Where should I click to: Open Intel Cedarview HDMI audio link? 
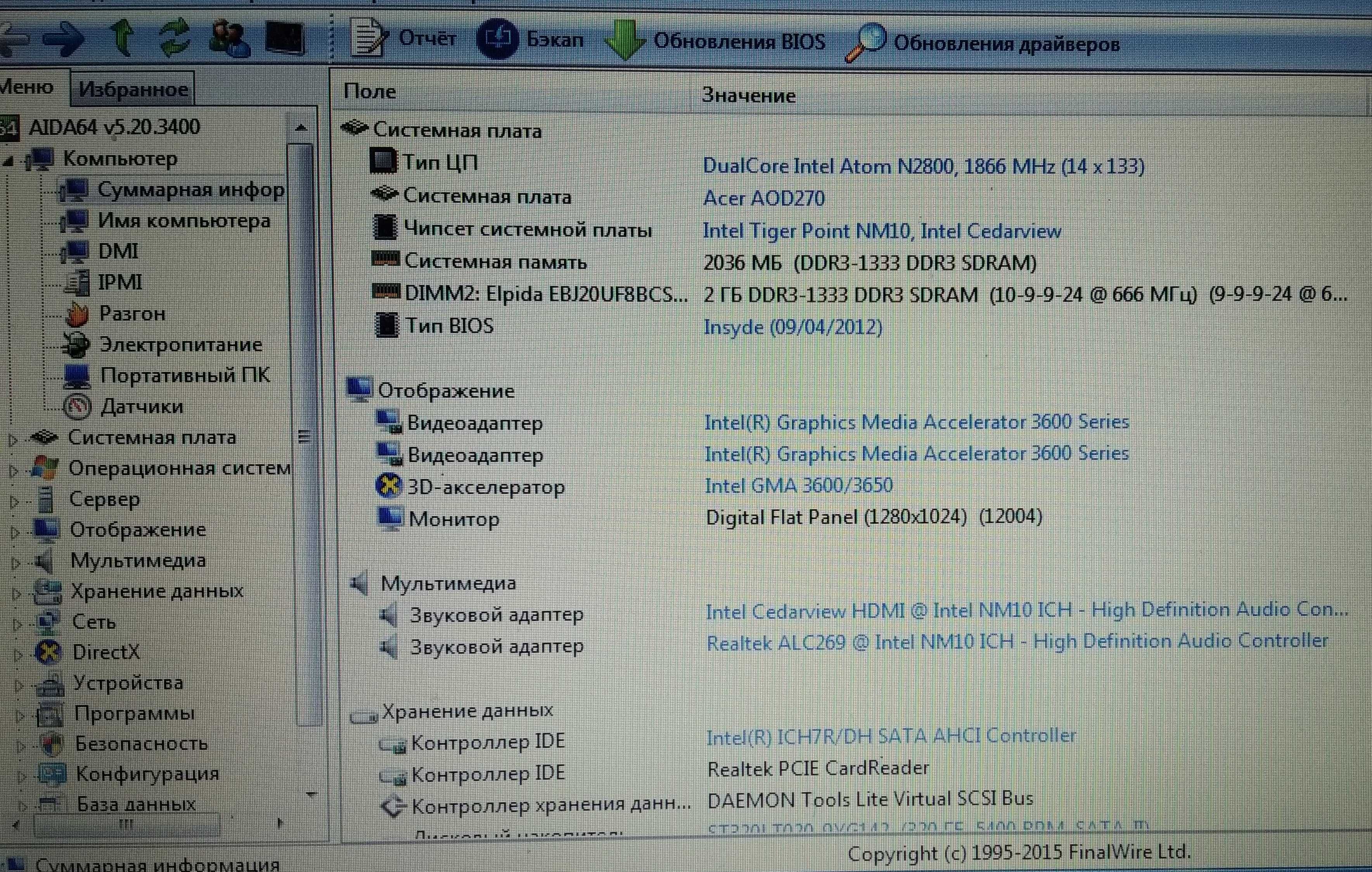(1027, 610)
